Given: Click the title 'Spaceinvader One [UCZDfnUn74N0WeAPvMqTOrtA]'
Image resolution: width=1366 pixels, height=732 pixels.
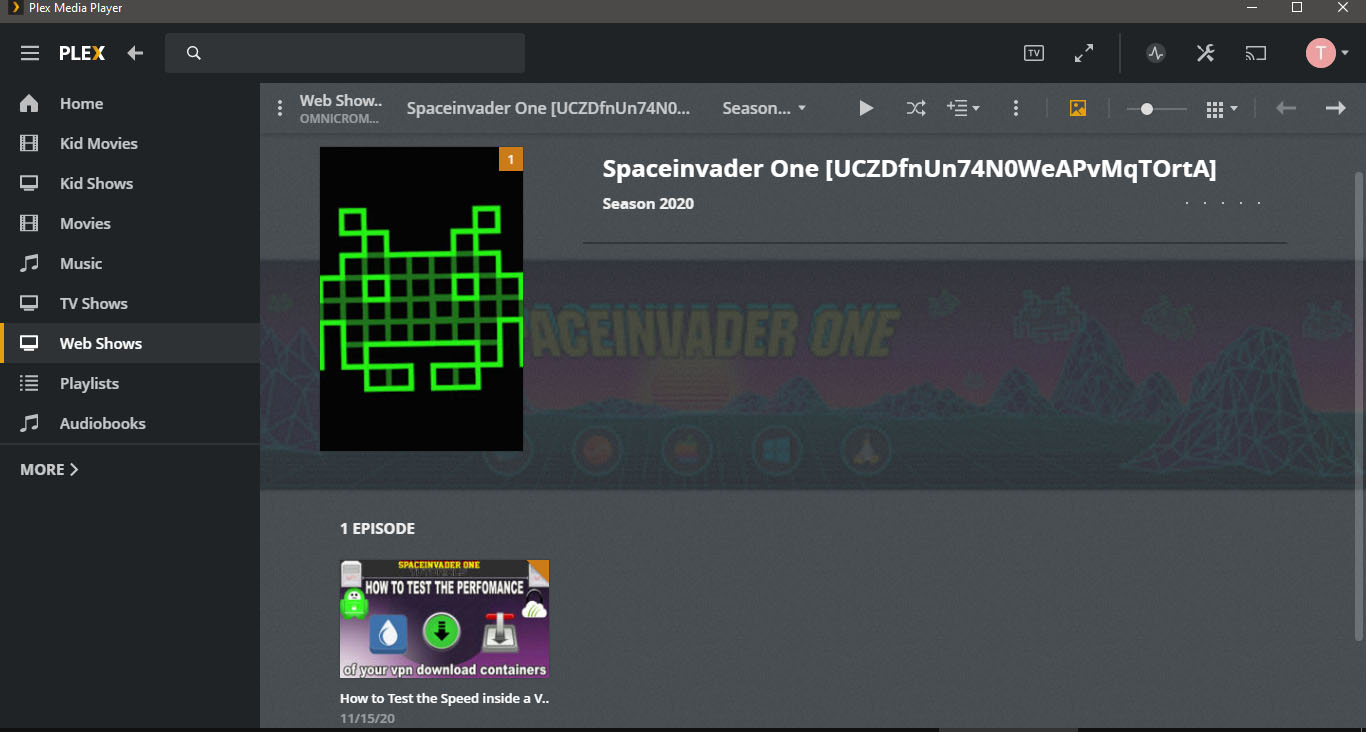Looking at the screenshot, I should [909, 169].
